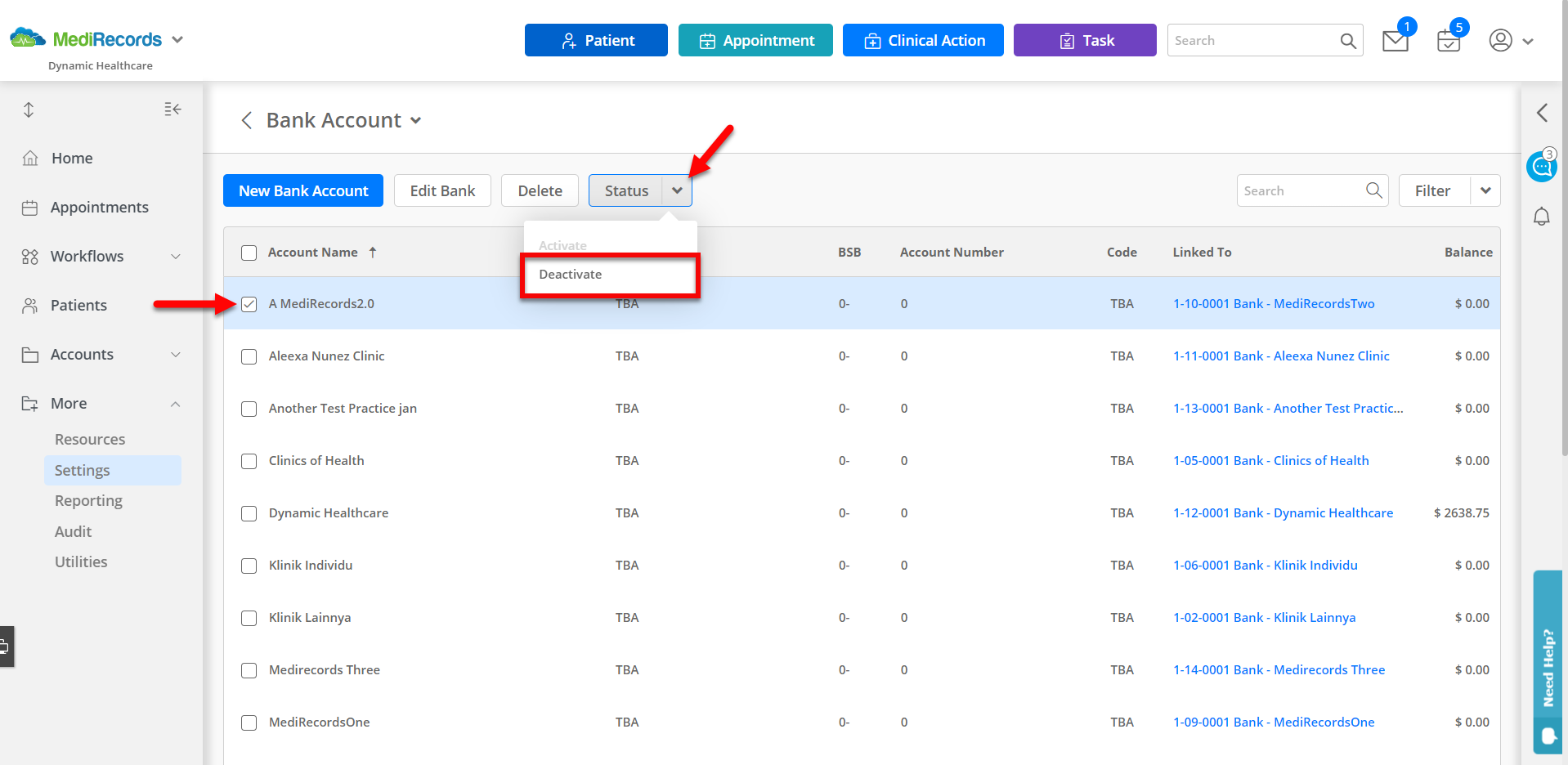Image resolution: width=1568 pixels, height=765 pixels.
Task: Expand the Workflows sidebar section
Action: click(x=176, y=257)
